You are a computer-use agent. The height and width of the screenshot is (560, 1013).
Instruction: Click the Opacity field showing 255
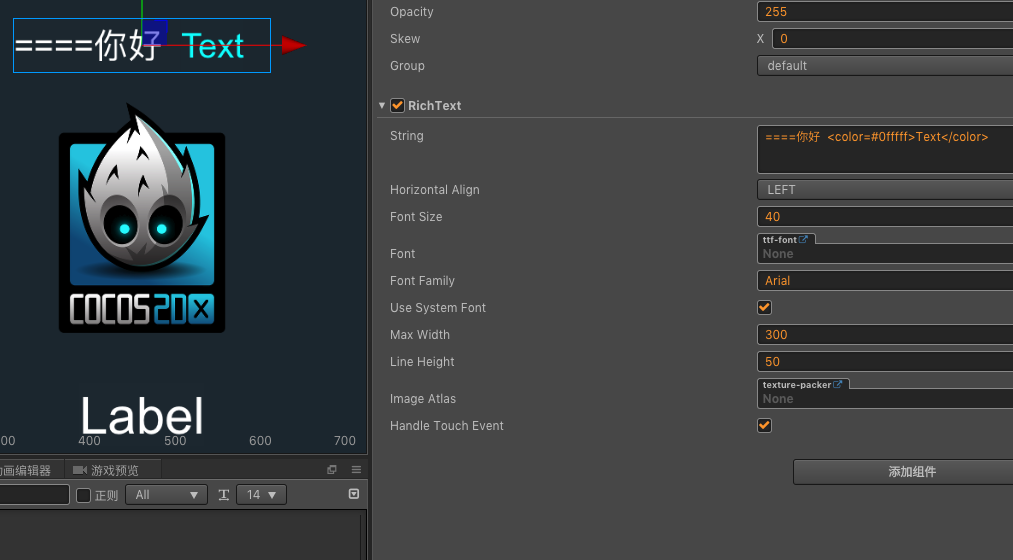(885, 12)
